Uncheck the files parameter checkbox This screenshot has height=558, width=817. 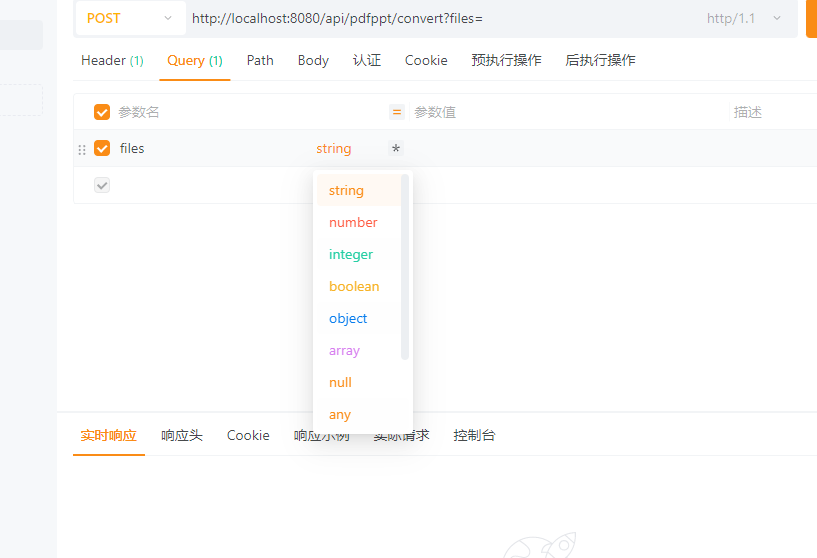tap(102, 148)
